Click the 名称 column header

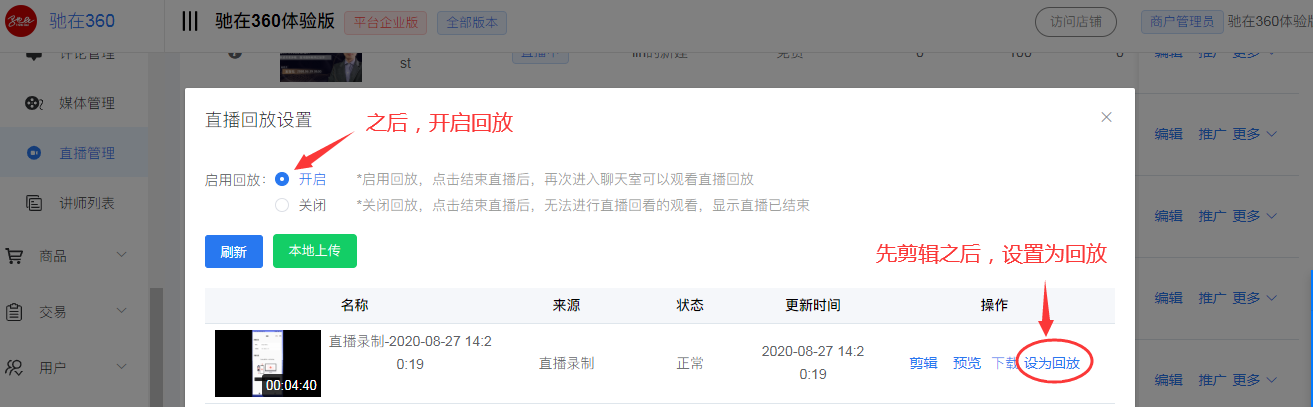click(354, 305)
